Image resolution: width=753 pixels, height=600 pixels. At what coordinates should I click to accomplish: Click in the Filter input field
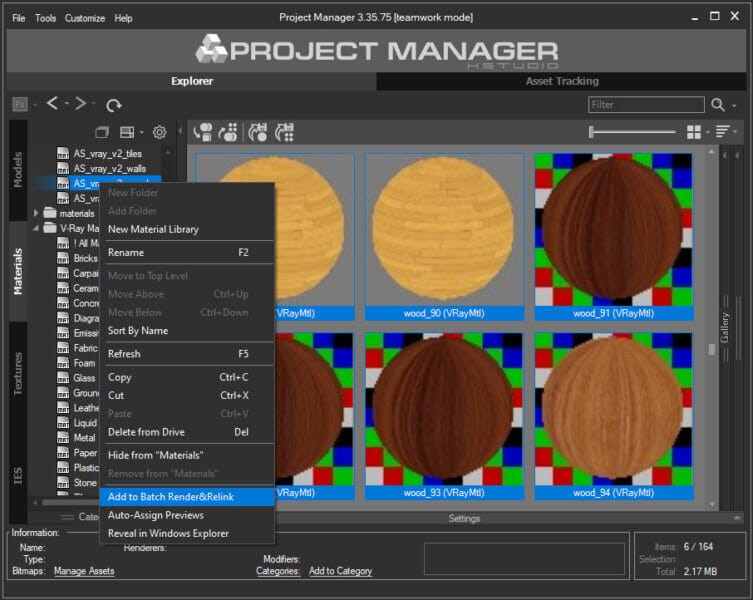[x=646, y=104]
